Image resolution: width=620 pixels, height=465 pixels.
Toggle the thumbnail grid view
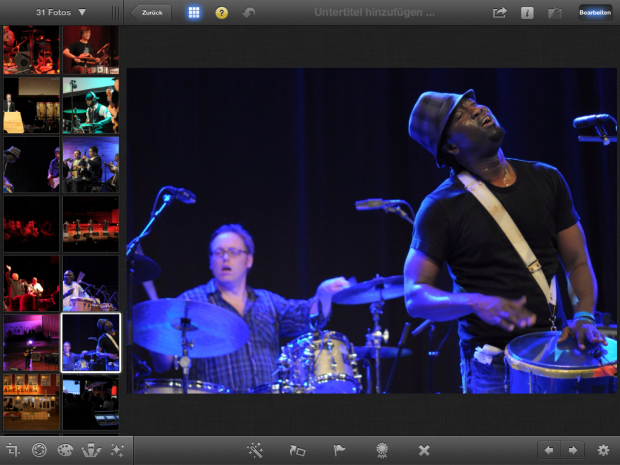[194, 13]
